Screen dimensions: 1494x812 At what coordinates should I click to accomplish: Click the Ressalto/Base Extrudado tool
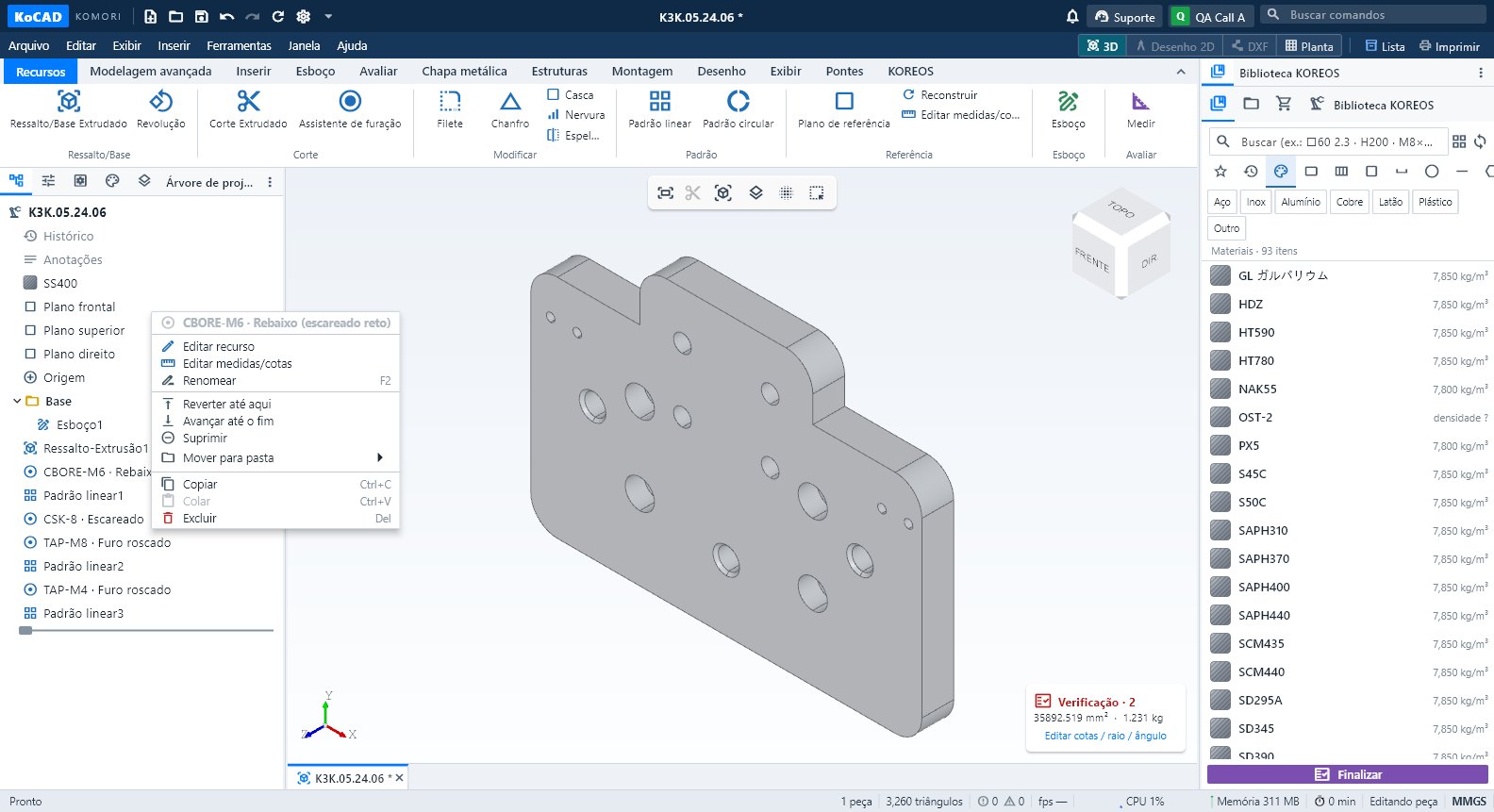coord(69,109)
